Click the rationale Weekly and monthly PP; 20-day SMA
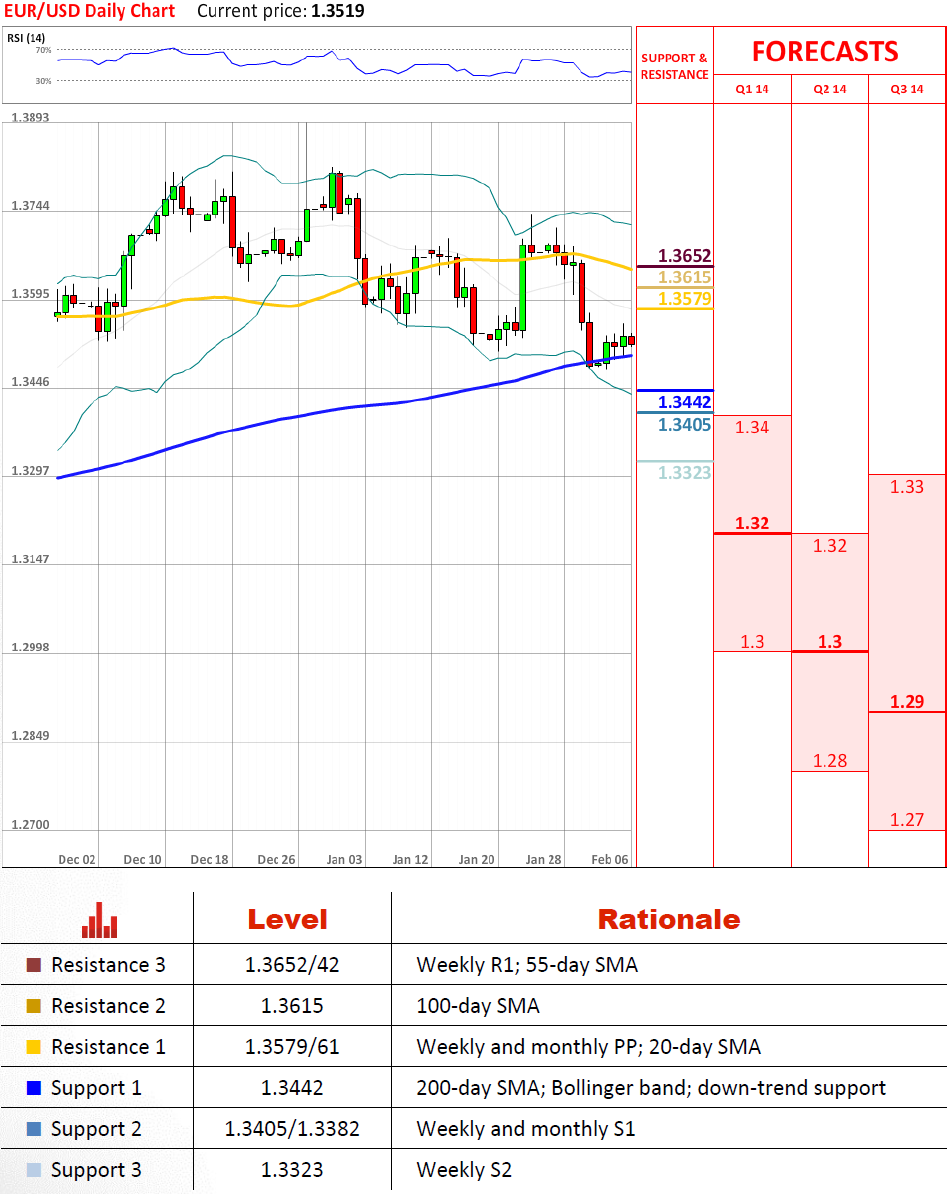The width and height of the screenshot is (949, 1194). tap(589, 1048)
